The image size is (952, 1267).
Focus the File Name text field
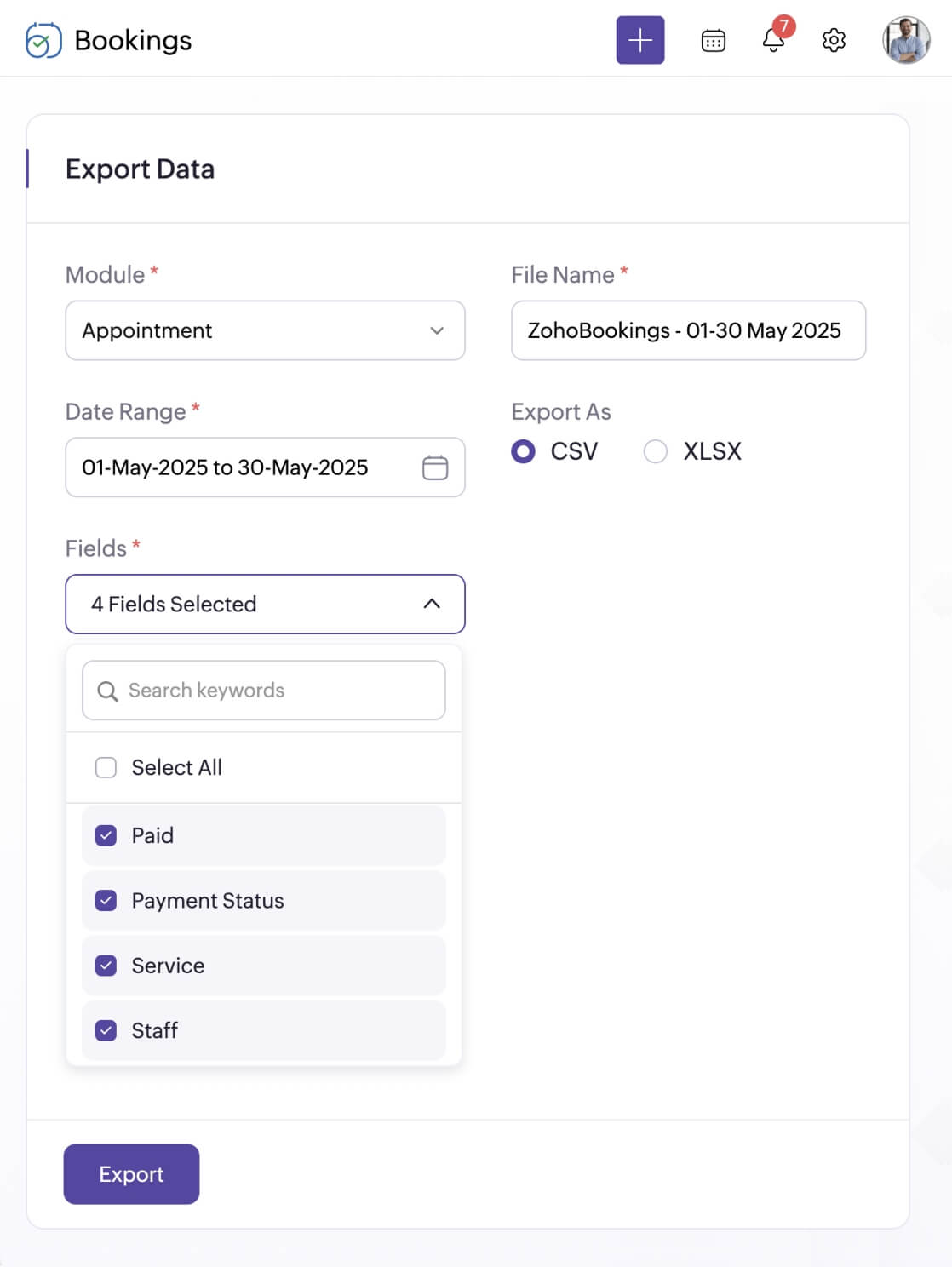click(688, 330)
